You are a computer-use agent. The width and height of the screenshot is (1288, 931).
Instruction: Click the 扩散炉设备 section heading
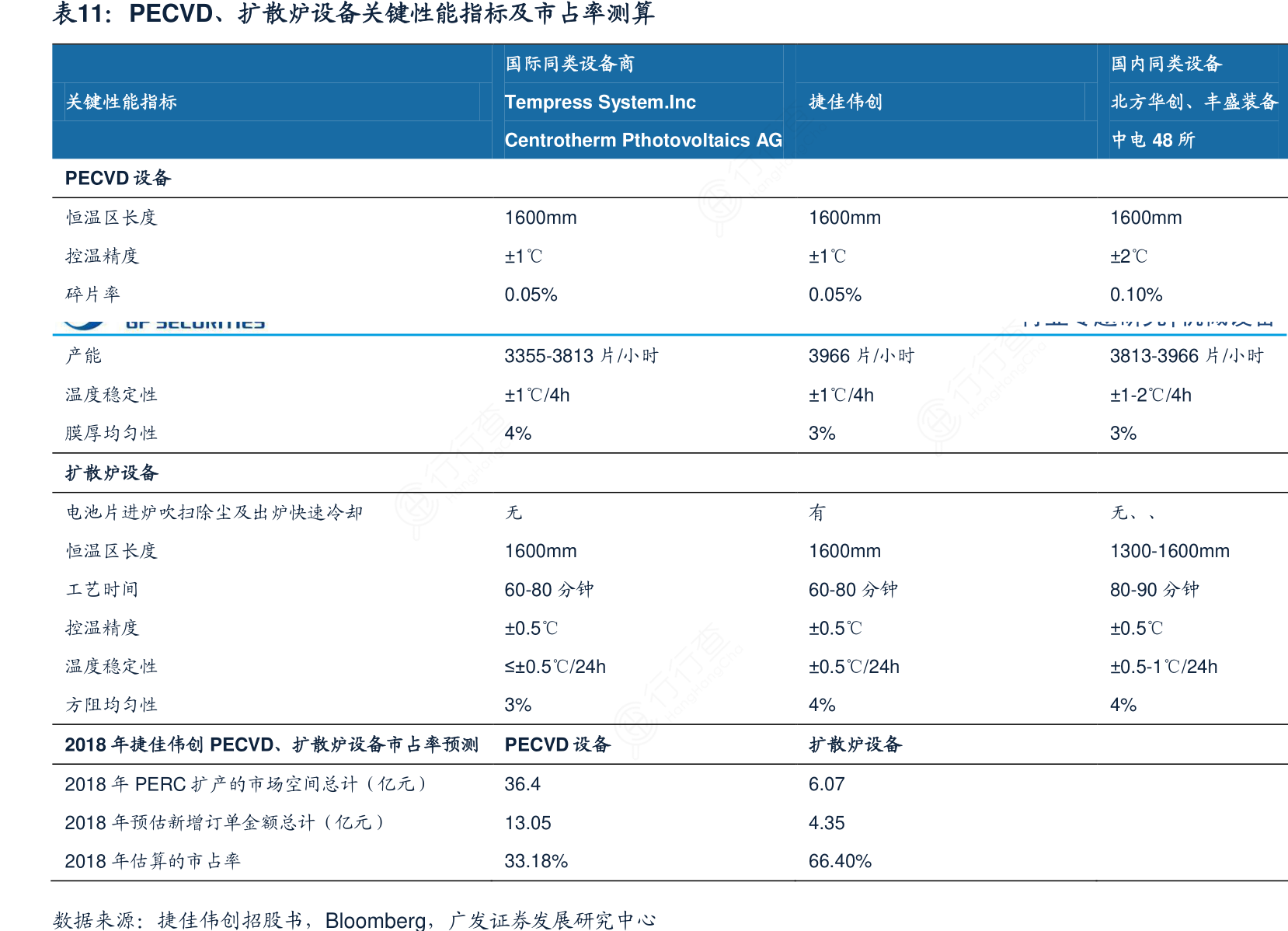point(111,472)
